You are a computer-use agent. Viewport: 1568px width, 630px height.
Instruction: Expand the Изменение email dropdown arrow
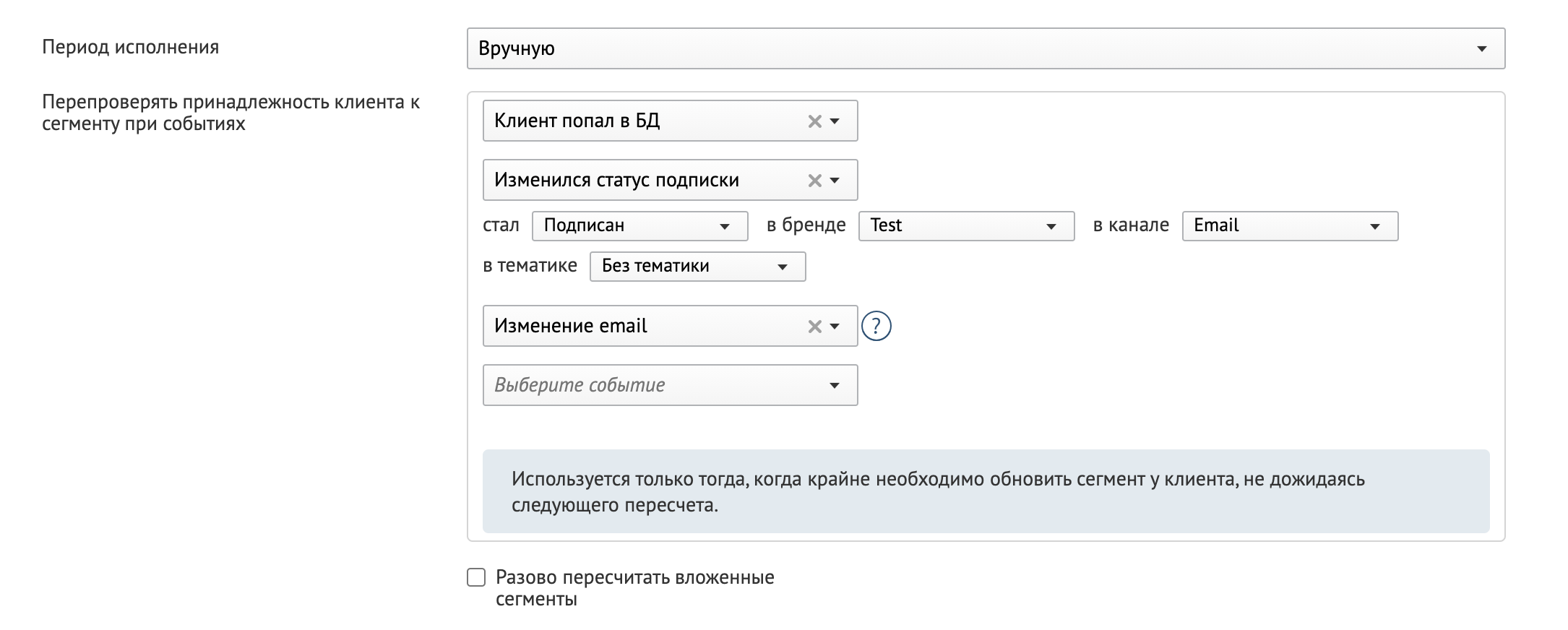click(x=835, y=327)
